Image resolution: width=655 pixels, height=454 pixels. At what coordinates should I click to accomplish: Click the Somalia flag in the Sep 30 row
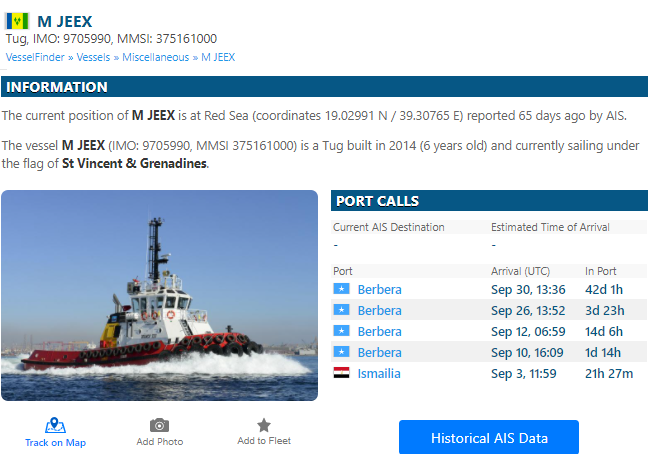(341, 289)
